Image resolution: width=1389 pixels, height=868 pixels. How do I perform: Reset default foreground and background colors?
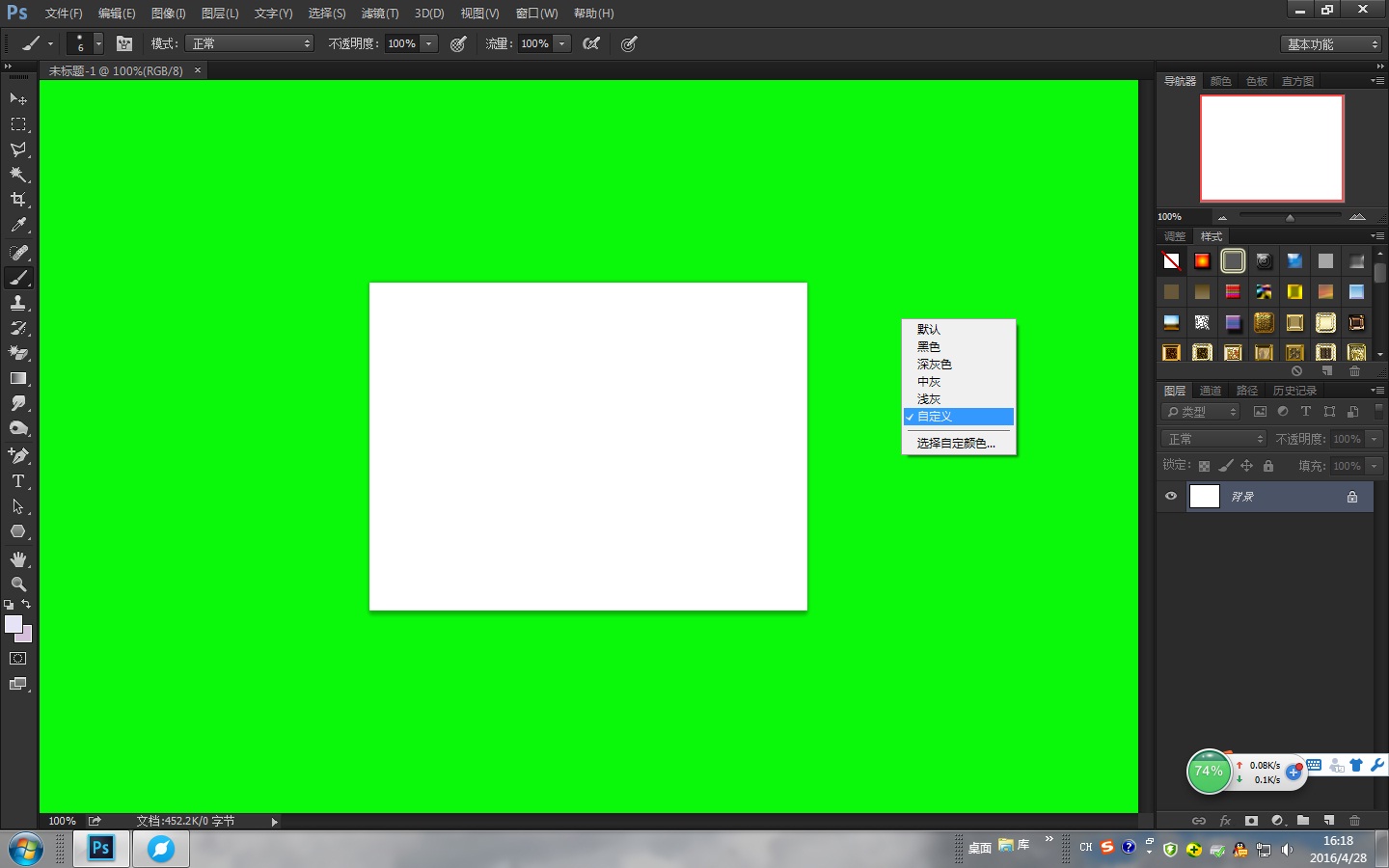(x=9, y=605)
